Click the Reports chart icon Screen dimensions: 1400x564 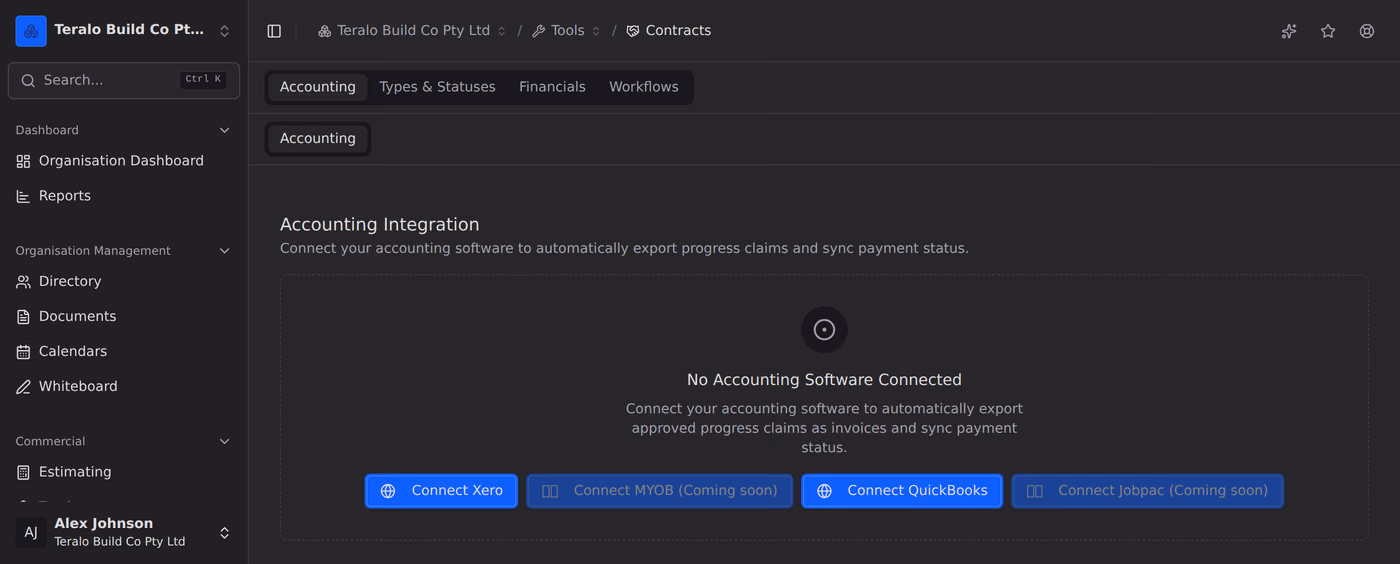[24, 196]
